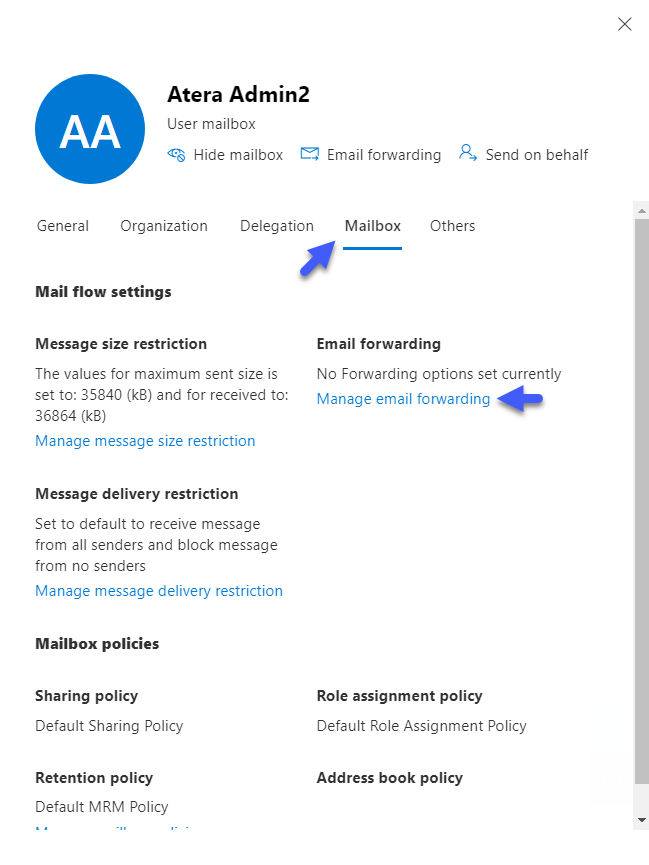Select the Delegation tab
Screen dimensions: 649x865
(276, 226)
